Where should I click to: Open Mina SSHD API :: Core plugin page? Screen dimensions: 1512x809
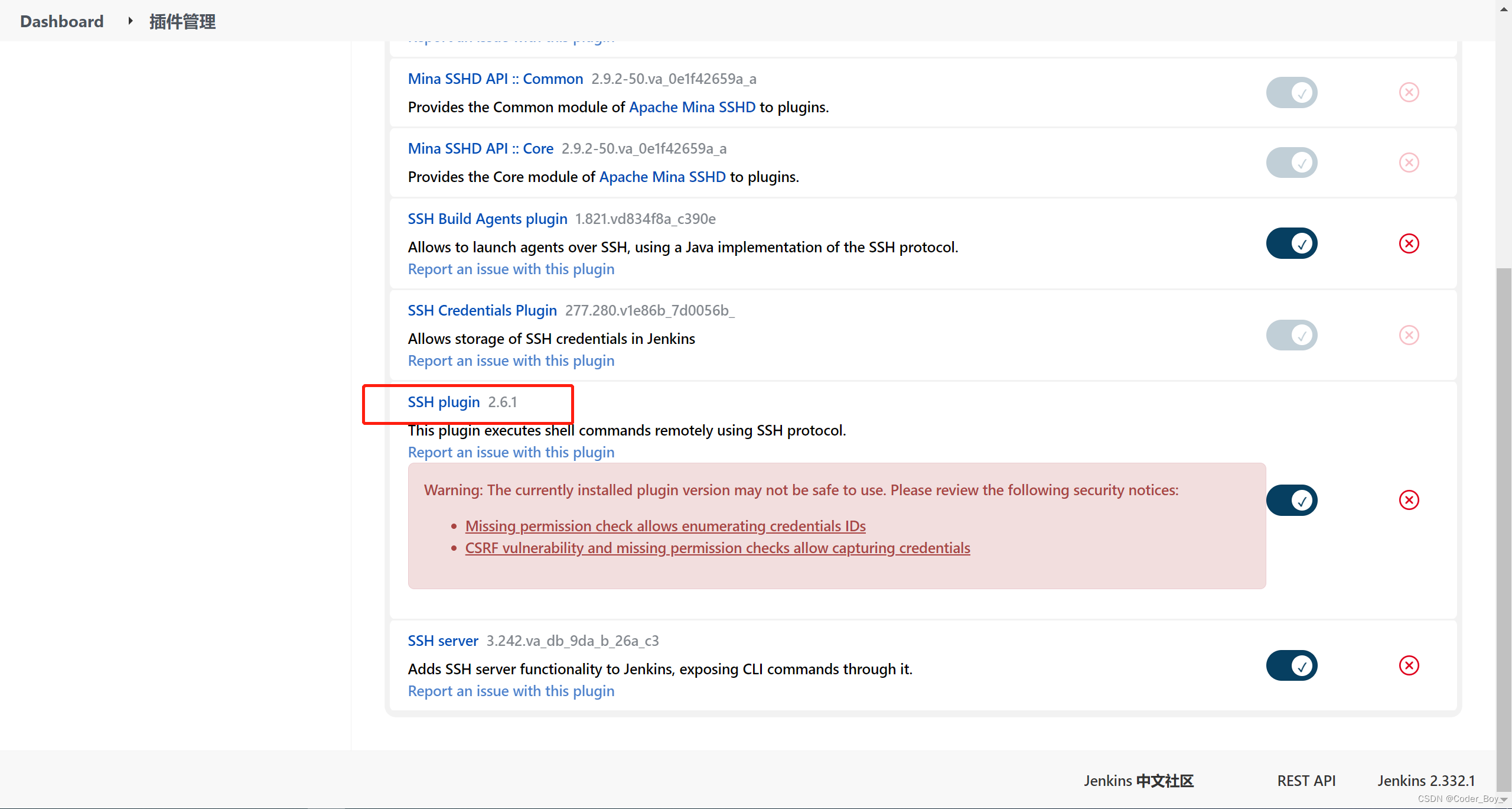click(x=481, y=148)
